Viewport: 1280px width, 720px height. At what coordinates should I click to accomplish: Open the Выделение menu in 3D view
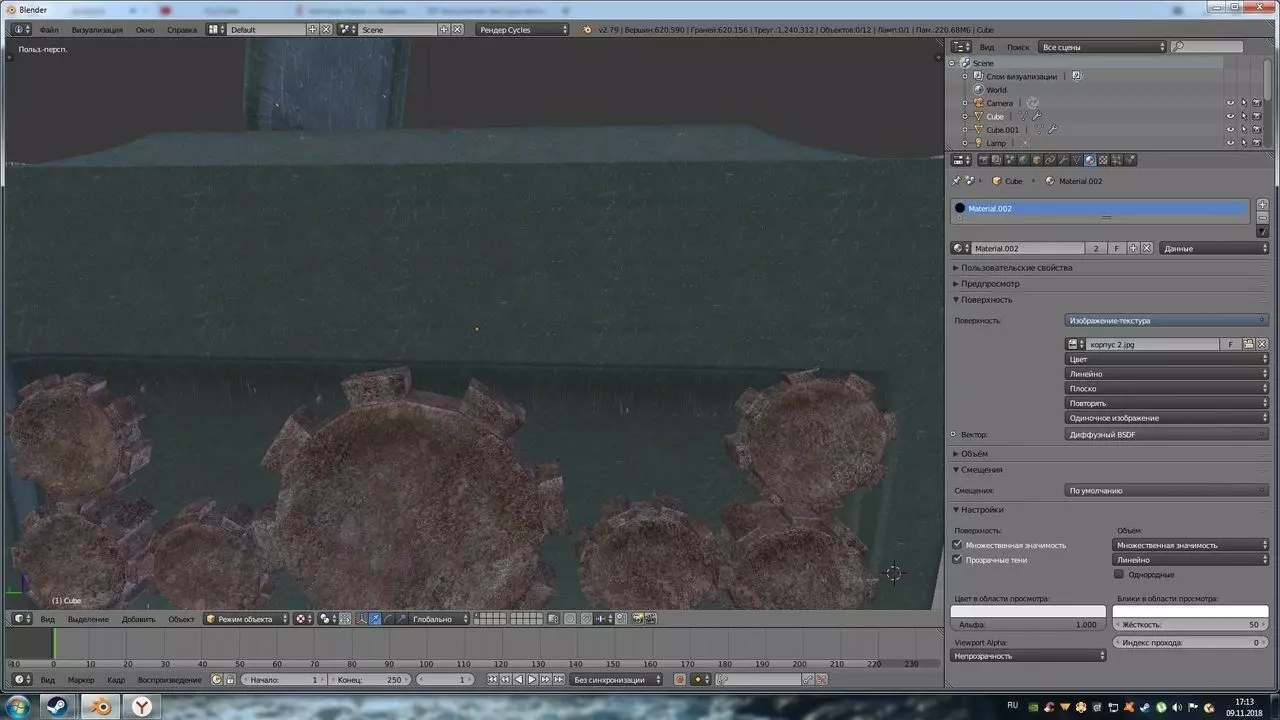pos(88,619)
